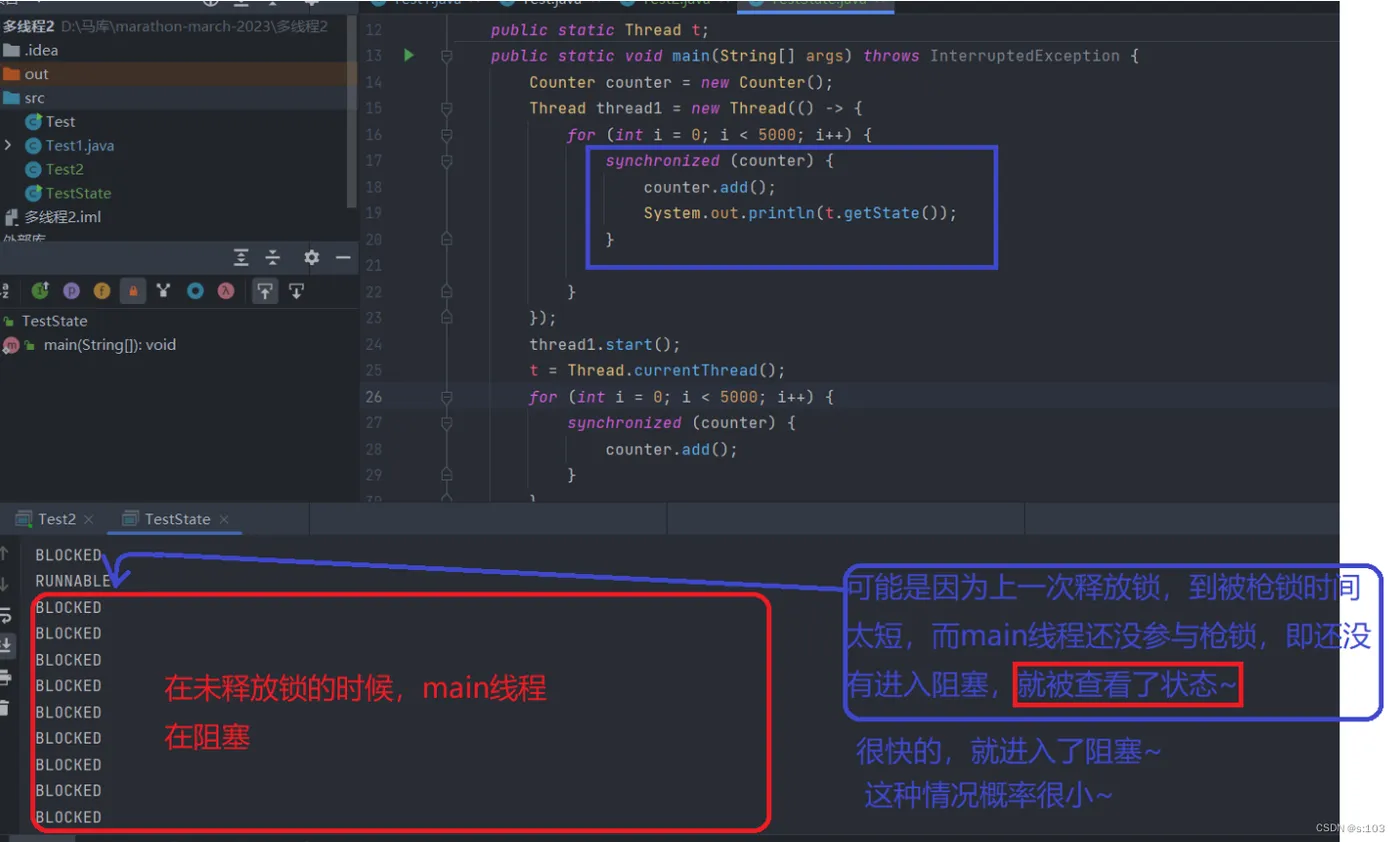Toggle Show Inherited in Structure toolbar
The height and width of the screenshot is (842, 1400).
click(x=40, y=291)
